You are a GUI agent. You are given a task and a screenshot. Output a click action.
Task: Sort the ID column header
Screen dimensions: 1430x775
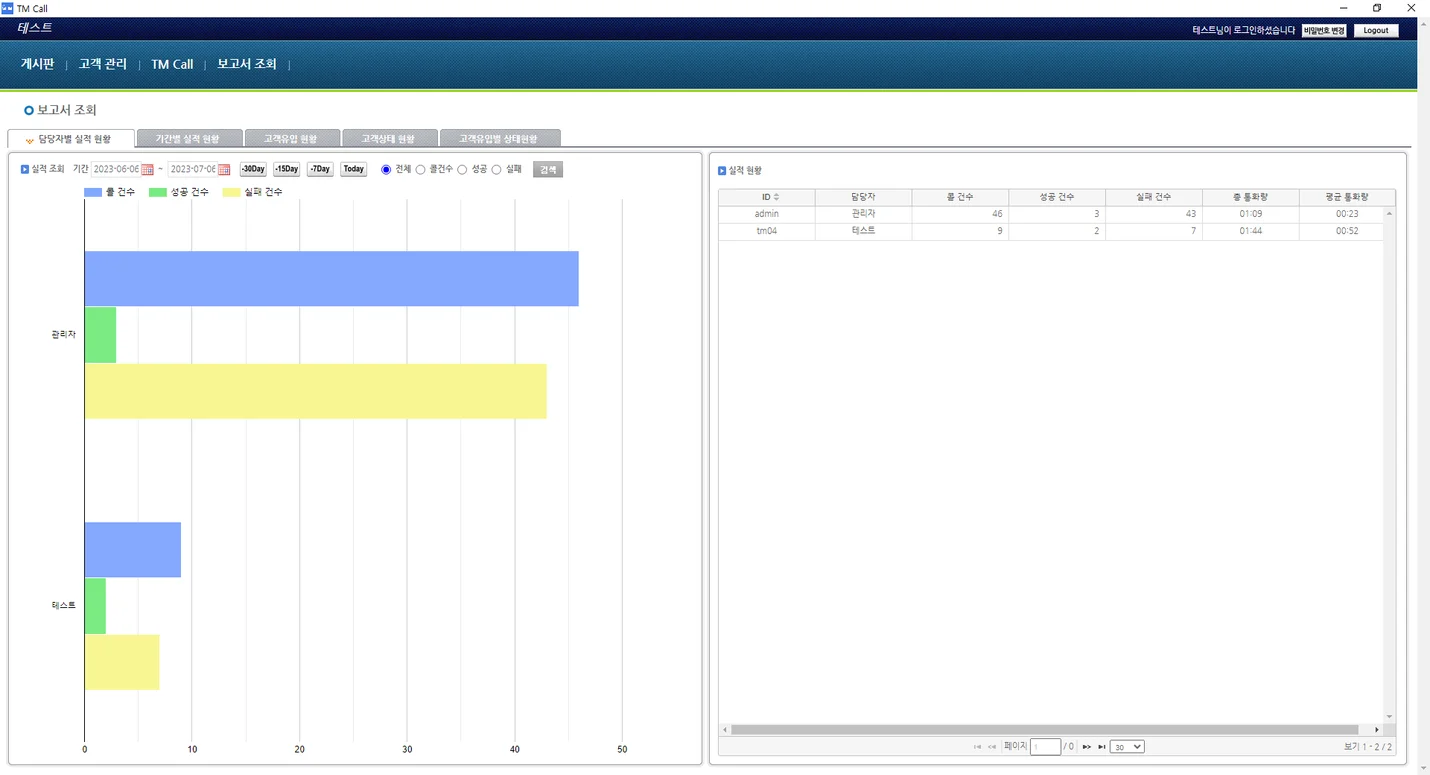[x=767, y=197]
